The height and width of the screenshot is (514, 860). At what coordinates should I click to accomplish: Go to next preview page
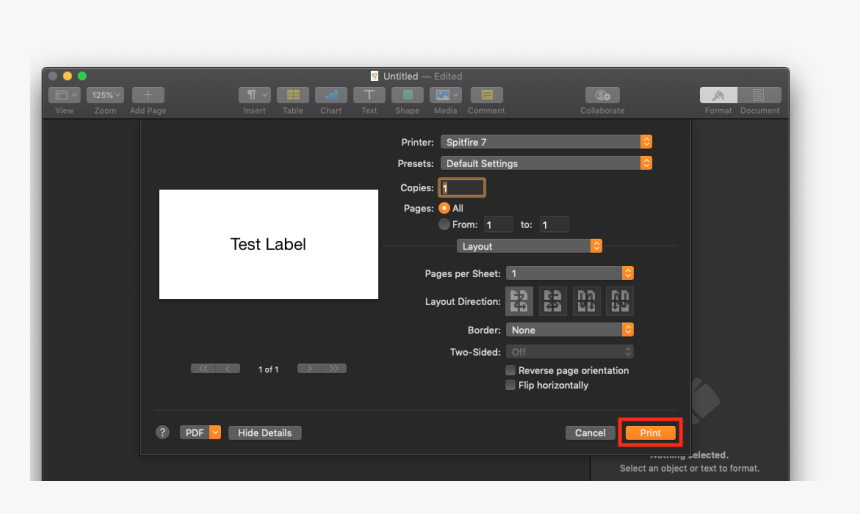click(309, 369)
